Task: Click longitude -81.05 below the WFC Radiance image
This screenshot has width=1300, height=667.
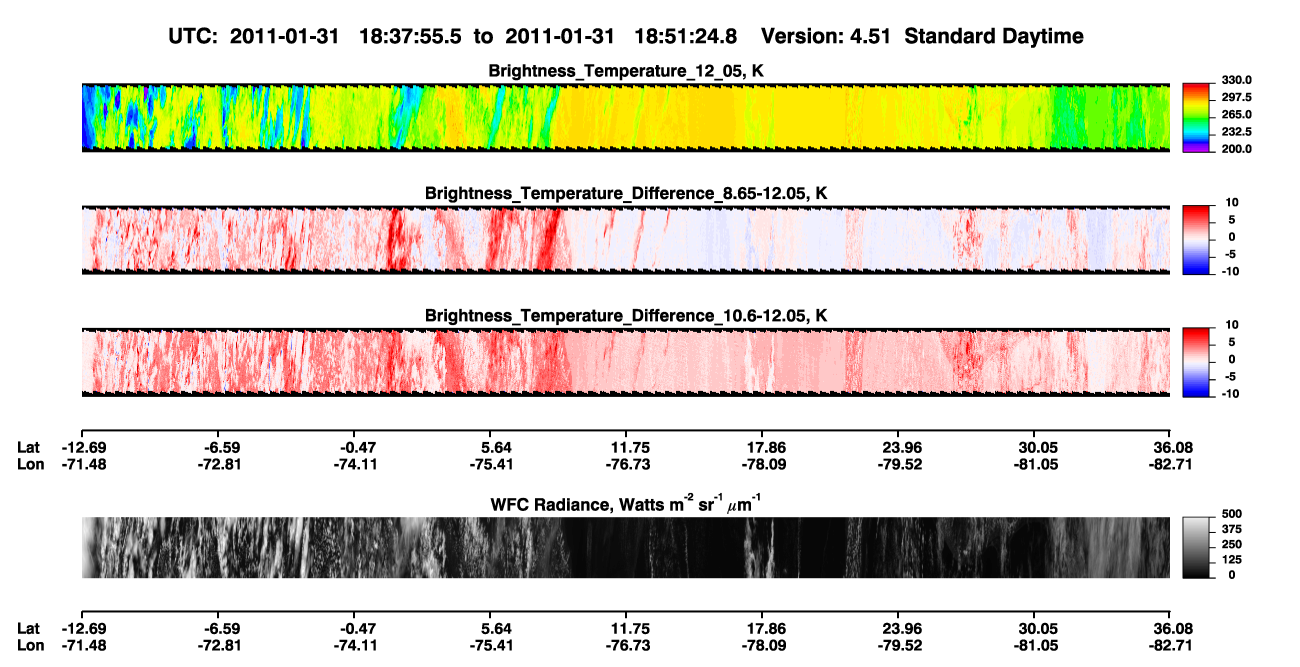Action: pos(1034,645)
